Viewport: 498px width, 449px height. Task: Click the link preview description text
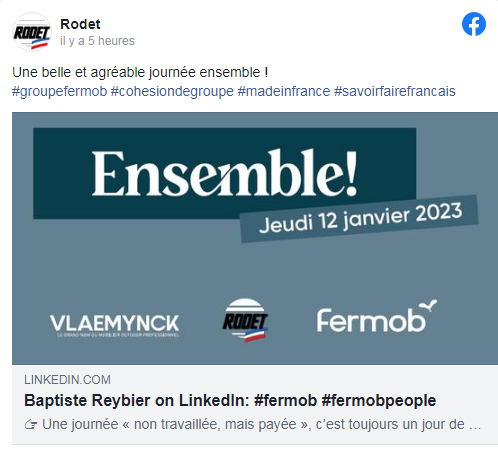(252, 425)
